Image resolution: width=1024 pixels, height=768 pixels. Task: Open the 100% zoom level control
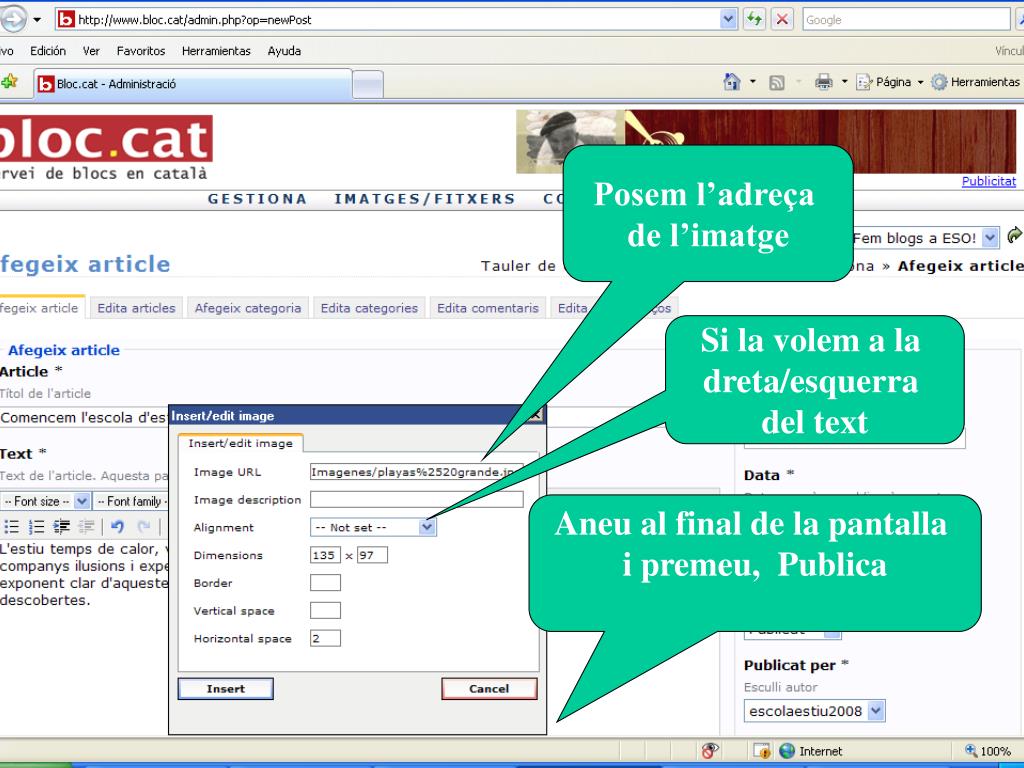pos(989,751)
